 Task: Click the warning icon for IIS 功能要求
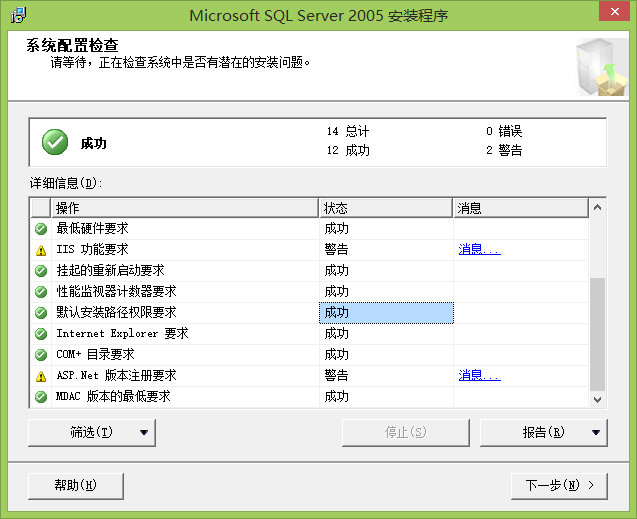pyautogui.click(x=41, y=250)
